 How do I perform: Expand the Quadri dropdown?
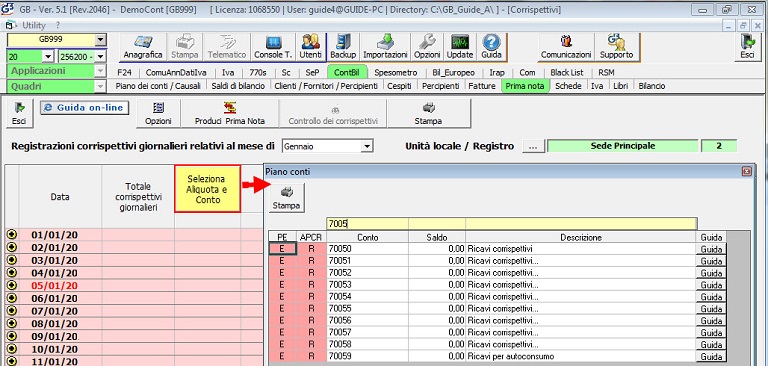(x=100, y=87)
